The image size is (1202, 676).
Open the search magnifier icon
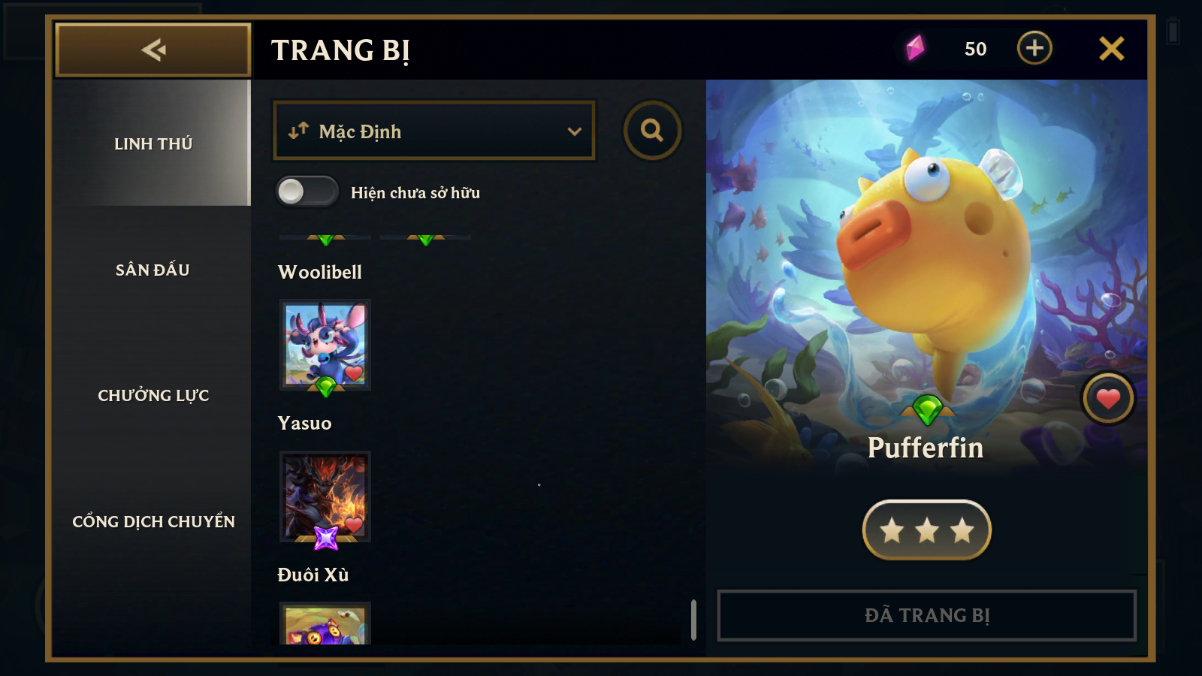(x=652, y=130)
